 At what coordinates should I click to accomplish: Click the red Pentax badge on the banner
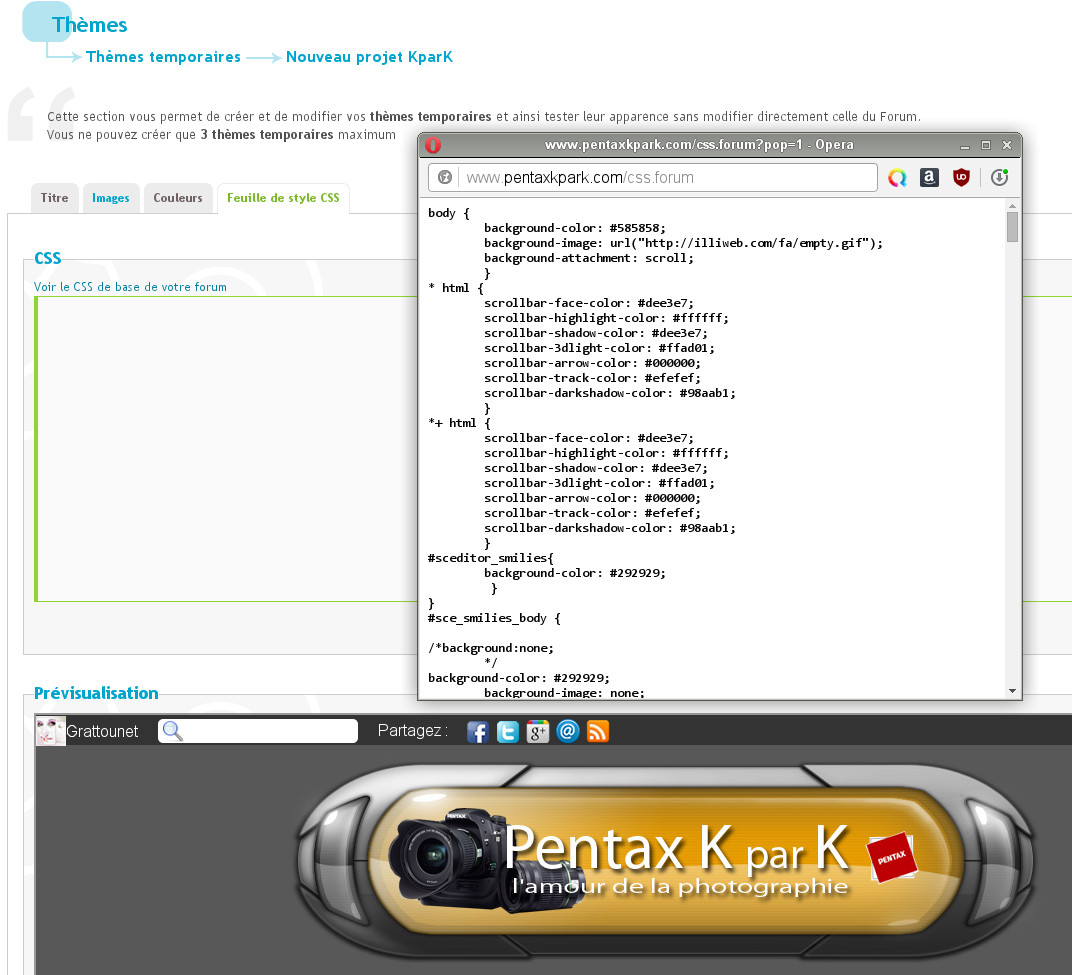point(892,857)
